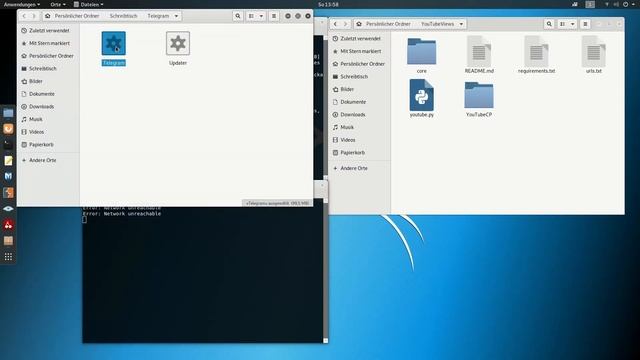Open Dokumente in Telegram window sidebar
640x360 pixels.
[x=48, y=94]
